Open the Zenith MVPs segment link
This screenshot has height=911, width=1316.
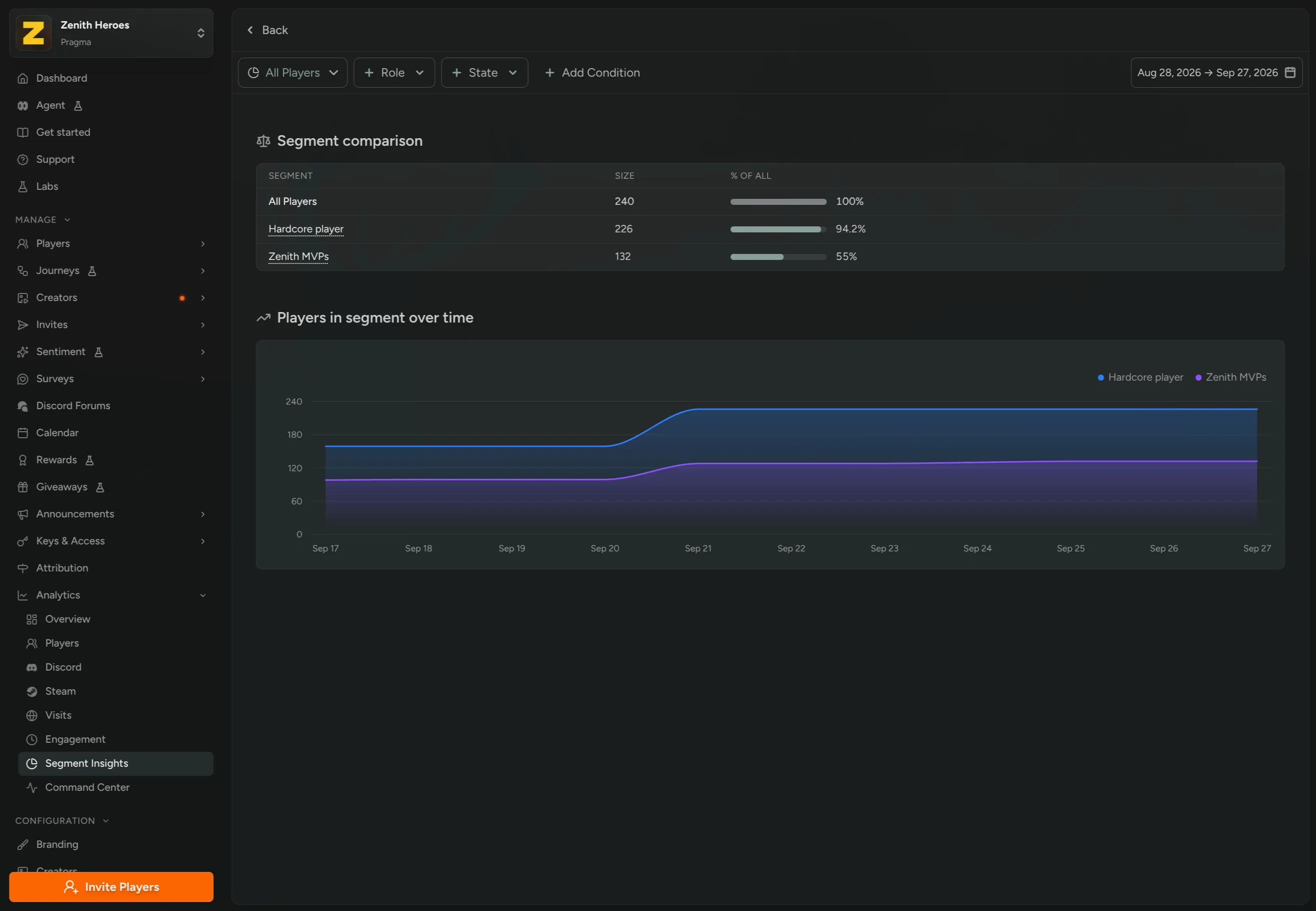click(x=298, y=256)
